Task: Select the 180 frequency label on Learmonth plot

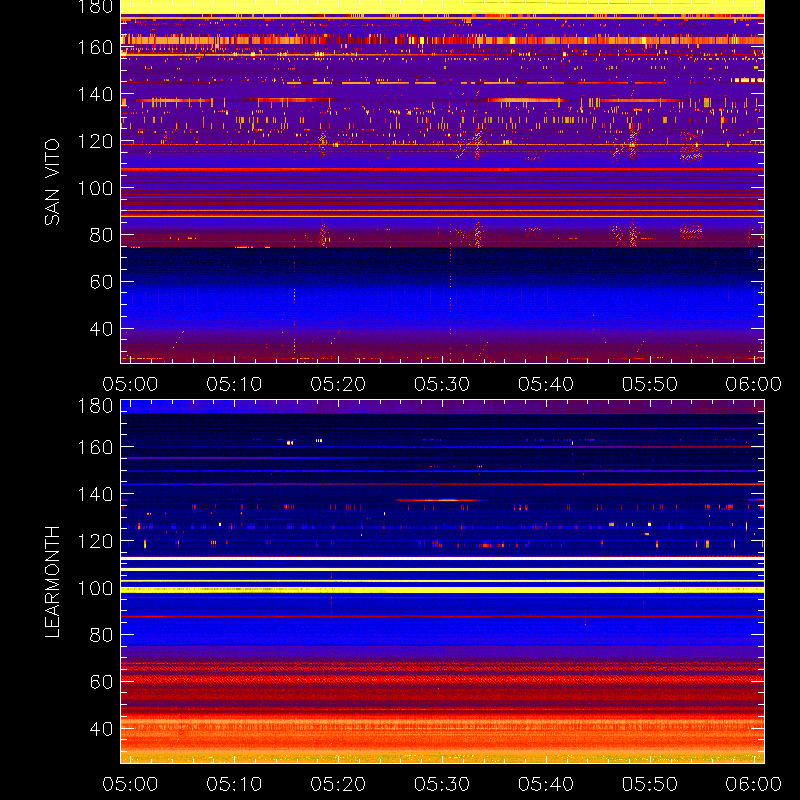Action: (95, 406)
